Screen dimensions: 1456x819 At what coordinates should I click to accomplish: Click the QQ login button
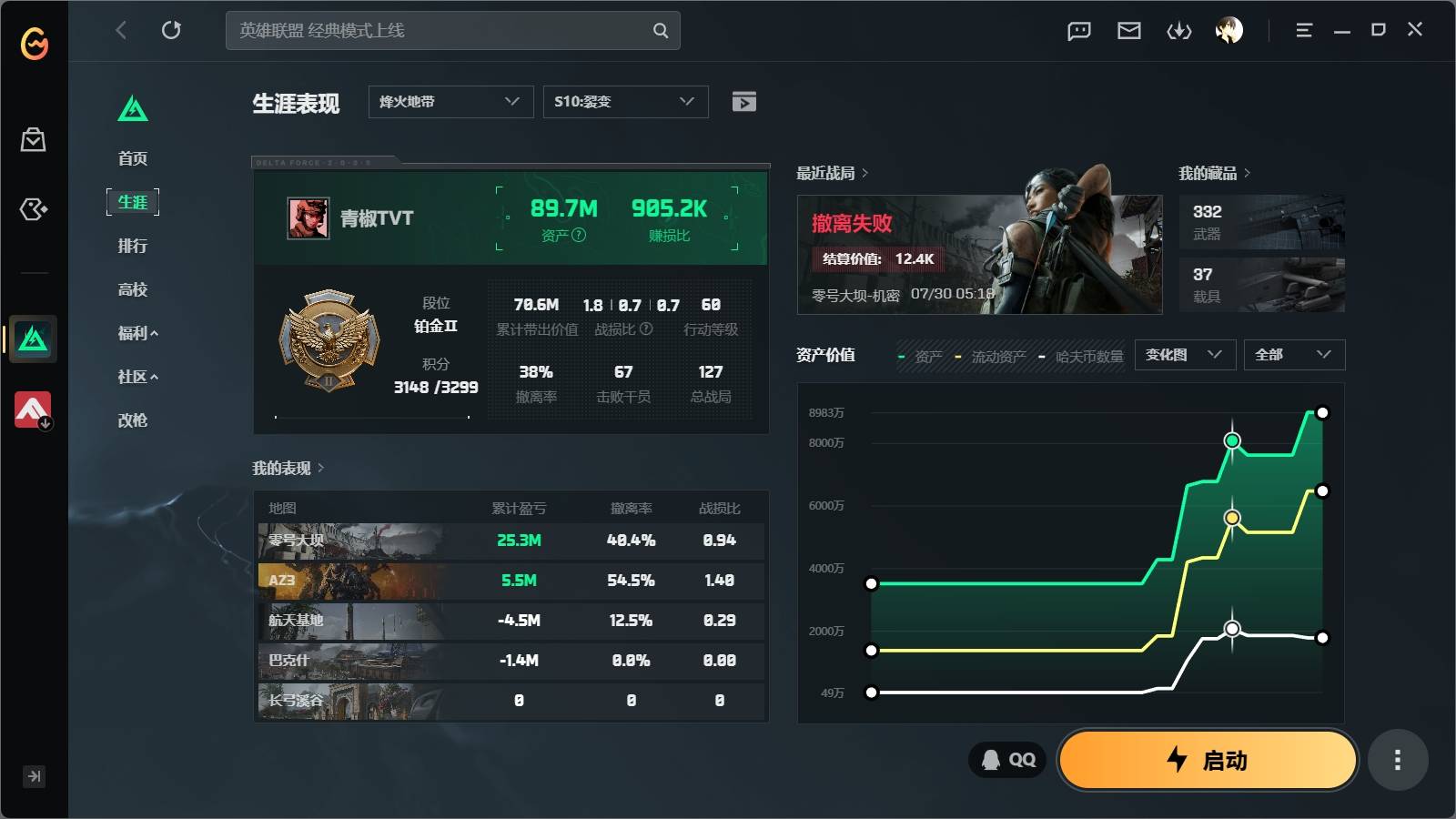pyautogui.click(x=1008, y=760)
